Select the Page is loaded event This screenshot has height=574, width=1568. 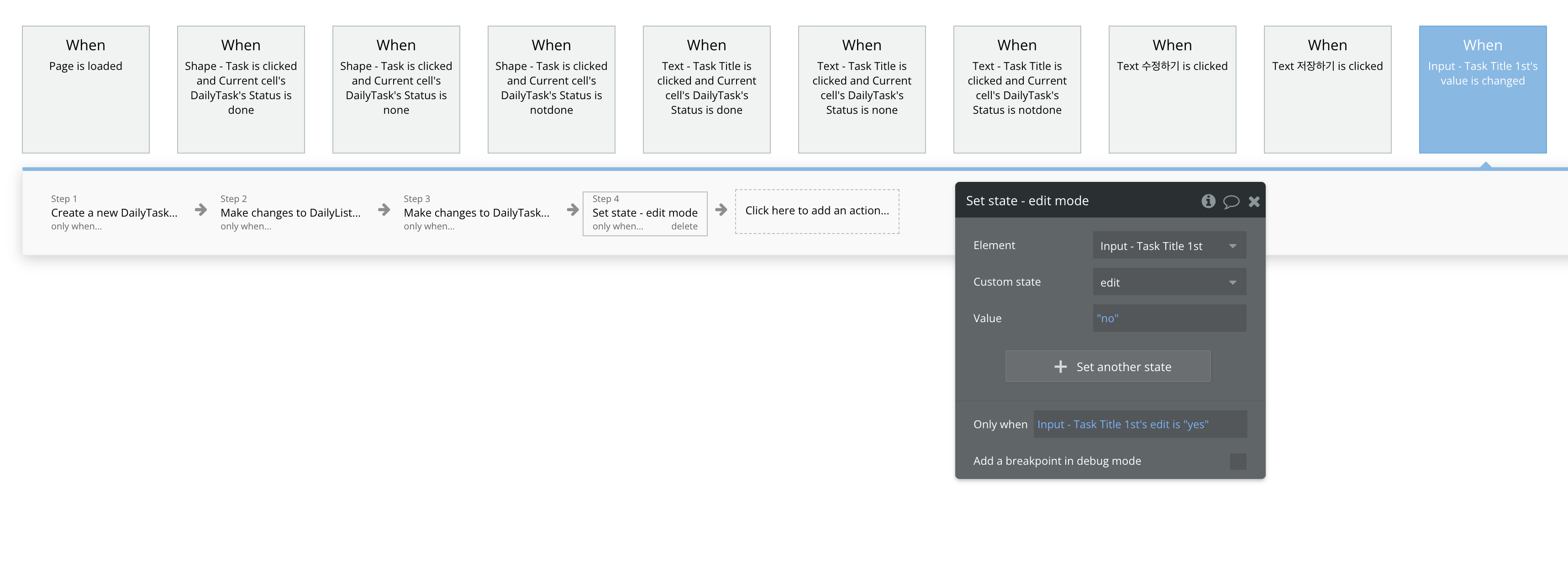coord(86,89)
